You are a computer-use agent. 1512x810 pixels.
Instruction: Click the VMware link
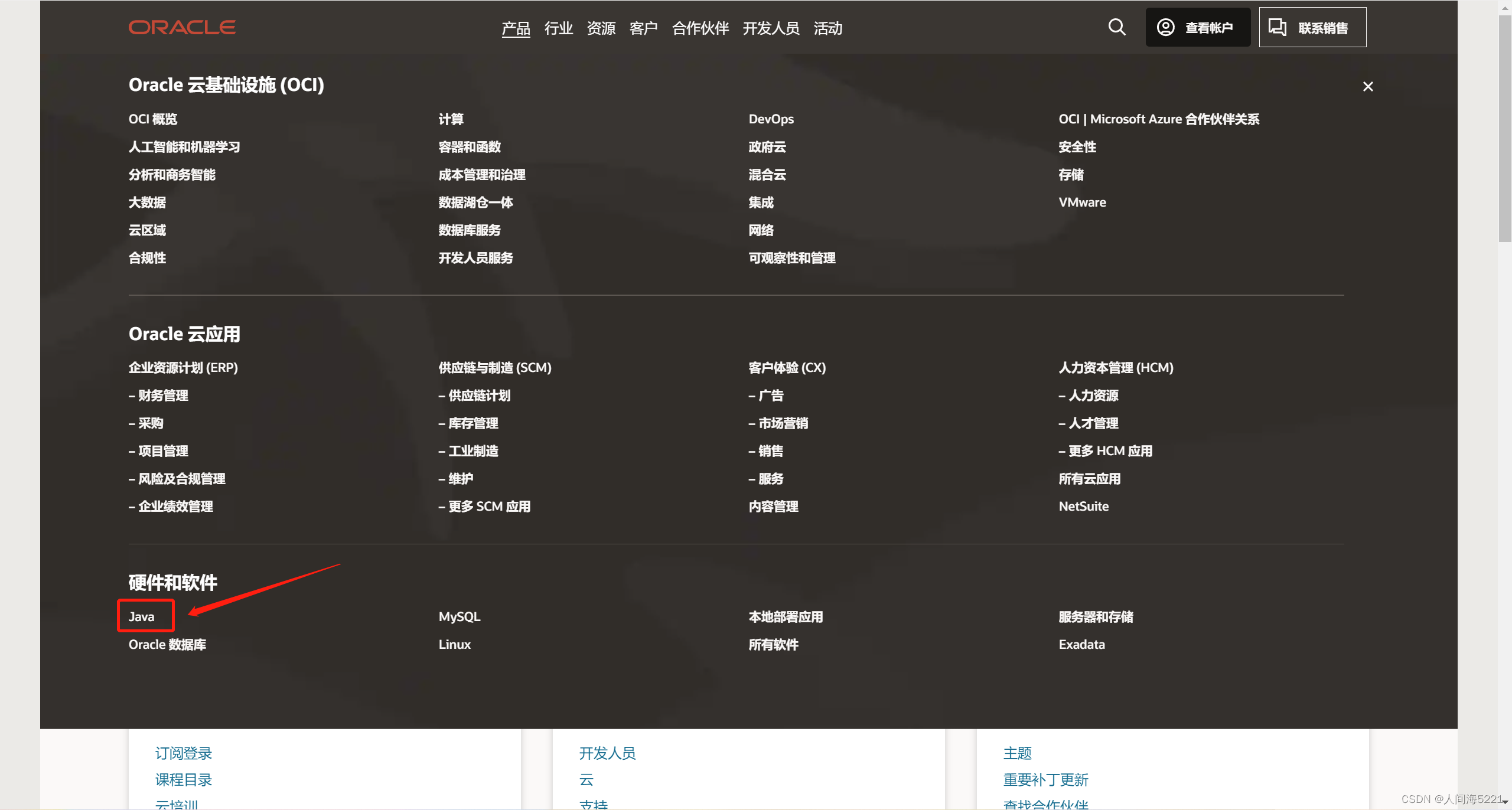coord(1082,202)
